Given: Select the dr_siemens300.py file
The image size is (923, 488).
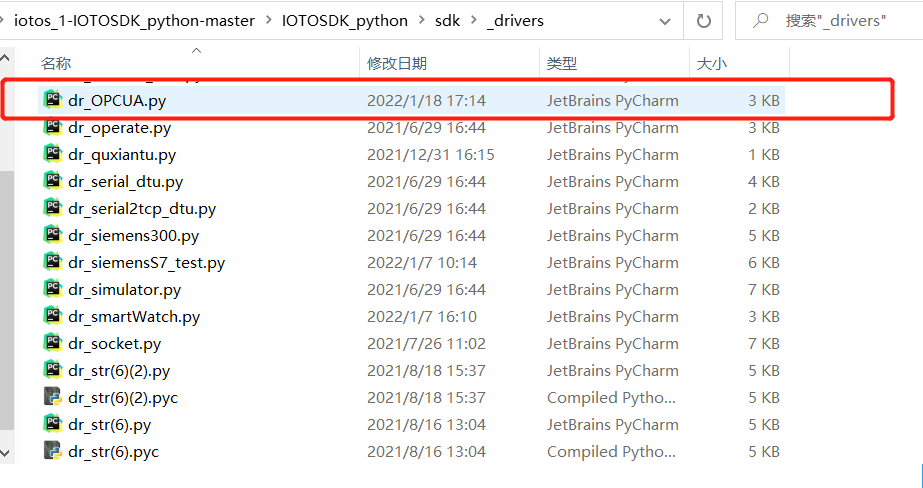Looking at the screenshot, I should [x=133, y=235].
